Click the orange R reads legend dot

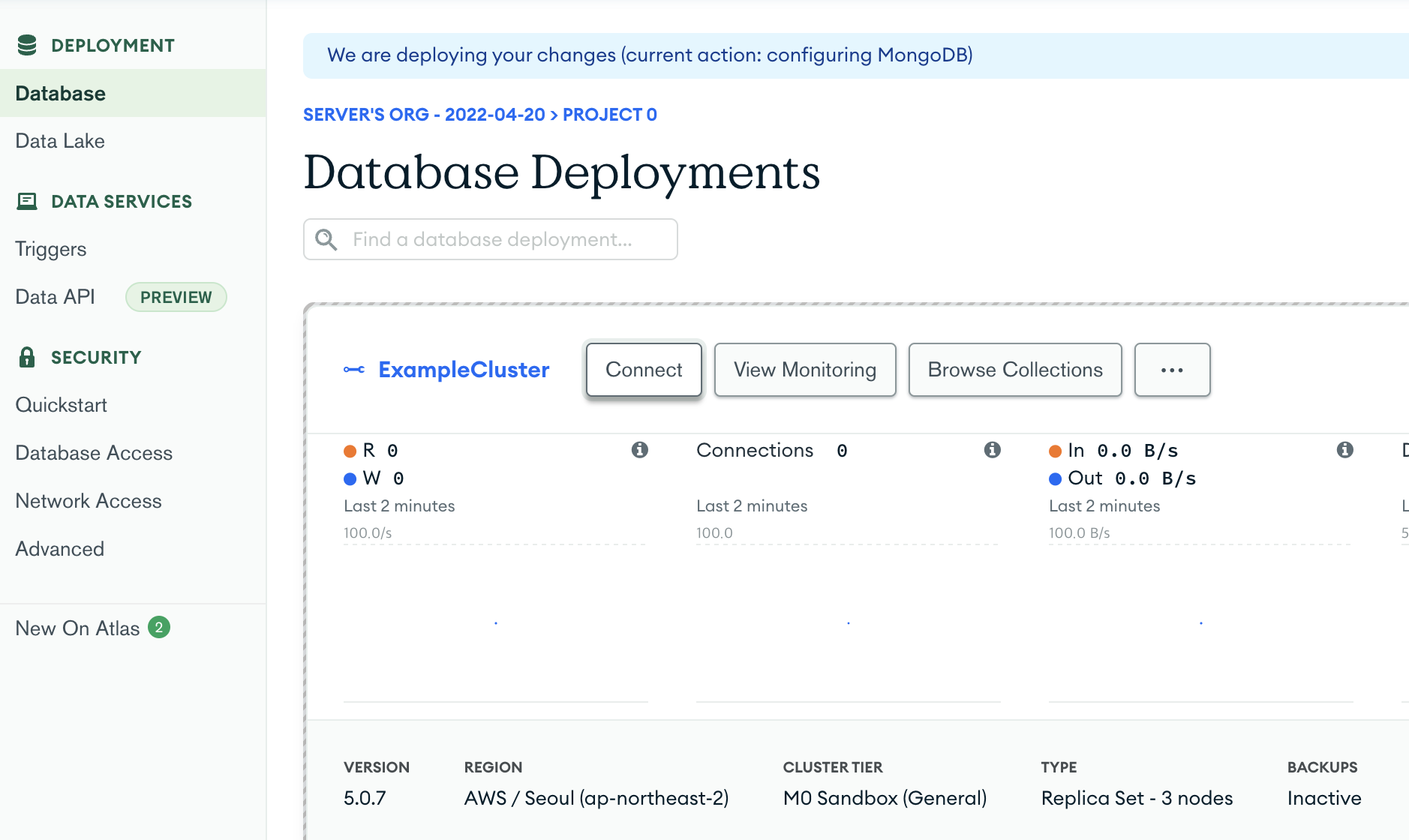(x=350, y=451)
